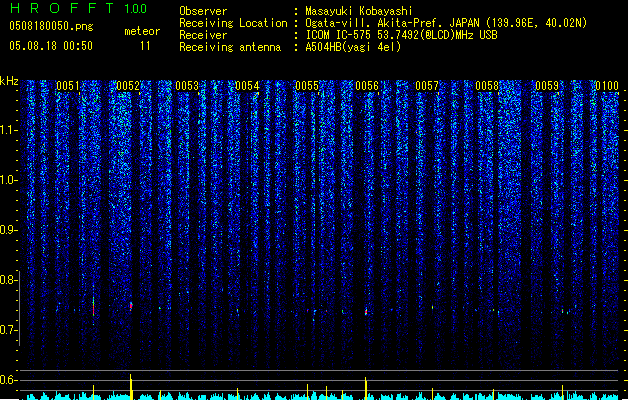Image resolution: width=629 pixels, height=400 pixels.
Task: Click the 0055 time marker
Action: [307, 86]
